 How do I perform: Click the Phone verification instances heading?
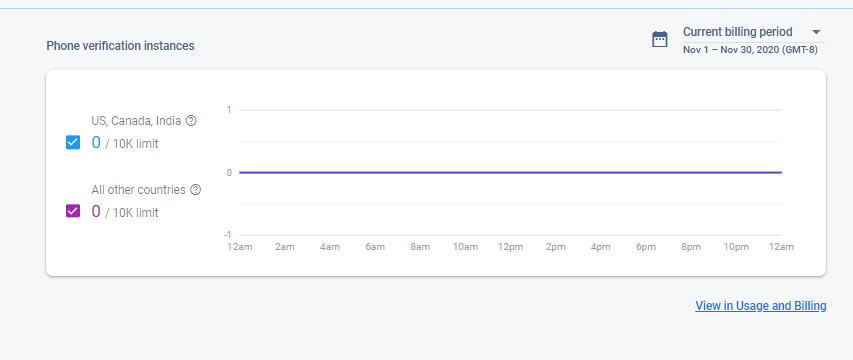(x=120, y=46)
